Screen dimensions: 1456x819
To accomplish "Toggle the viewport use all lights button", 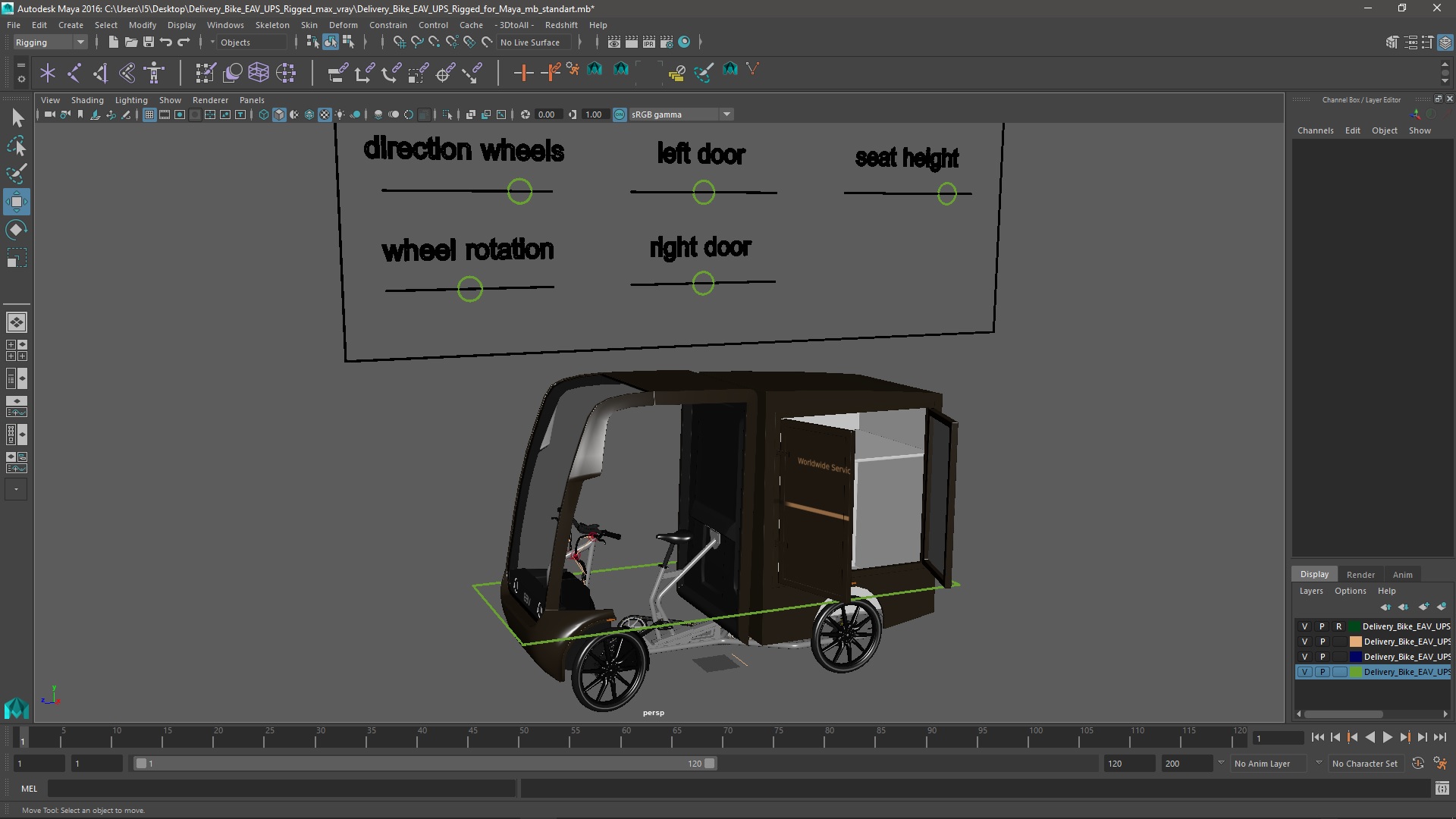I will (340, 115).
